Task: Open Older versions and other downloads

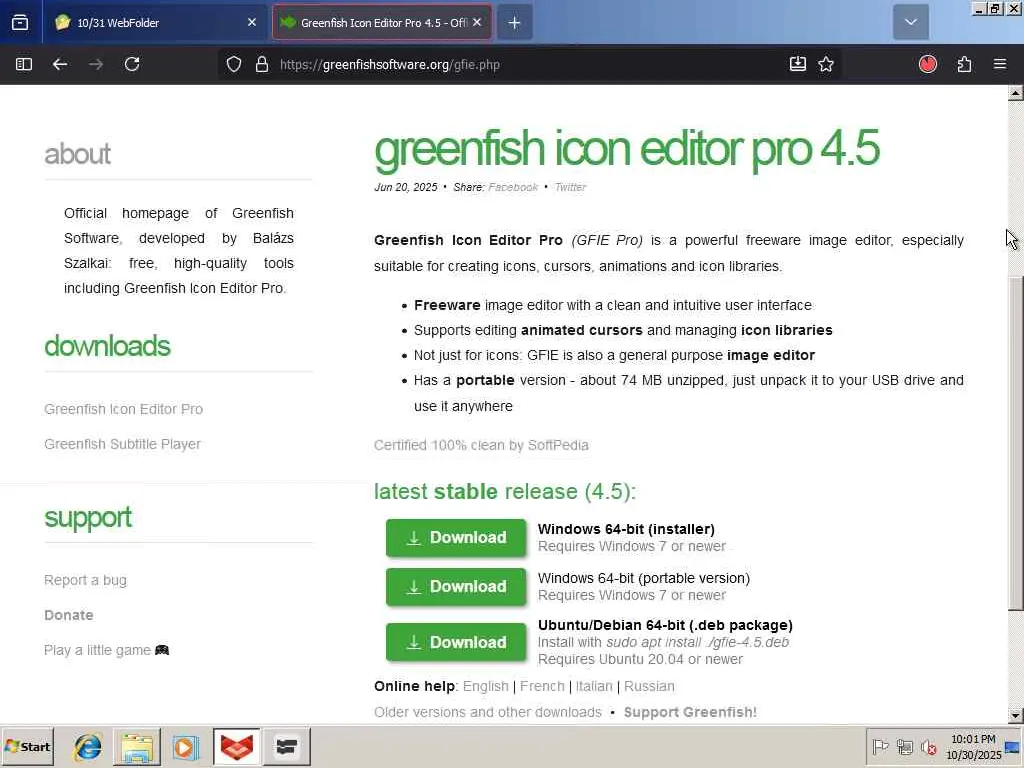Action: 488,712
